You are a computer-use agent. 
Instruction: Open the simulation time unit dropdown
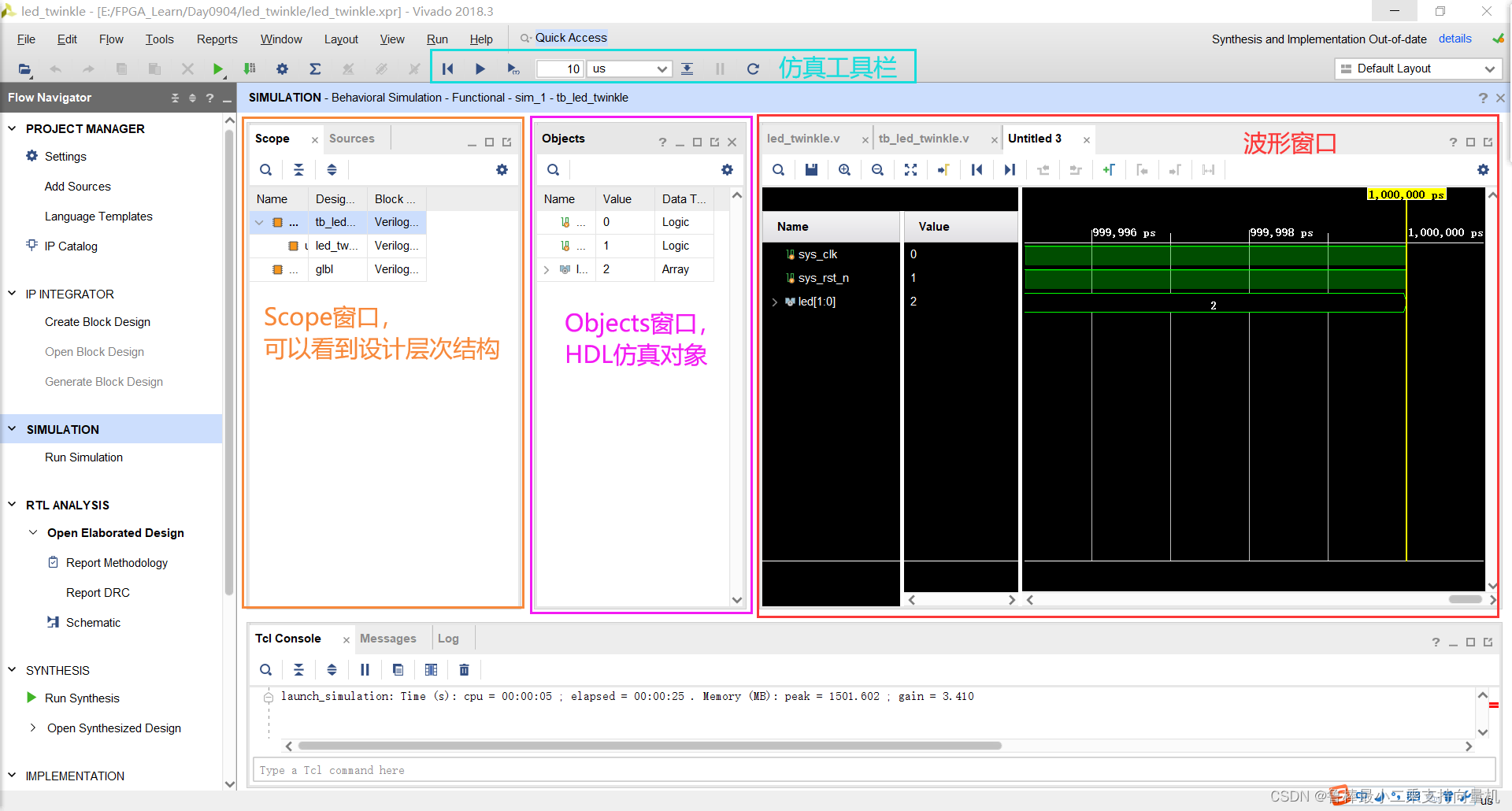pos(630,69)
